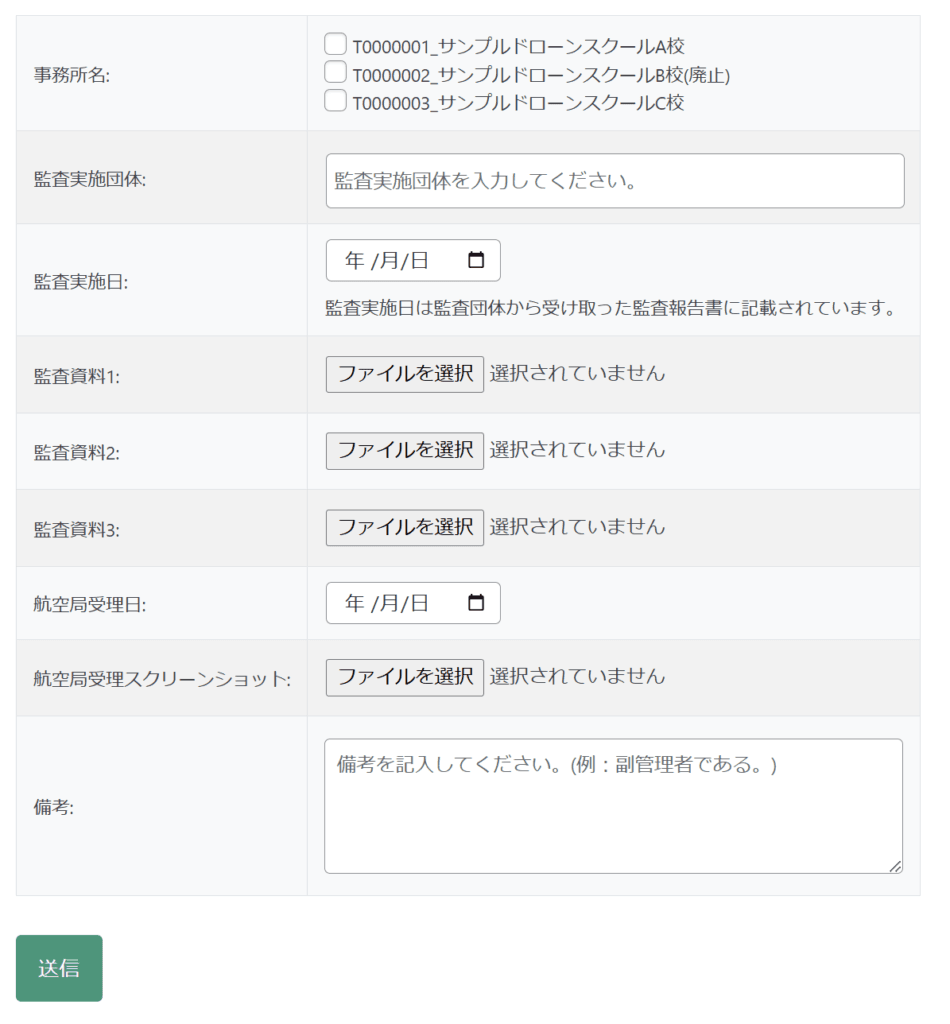Tick the T0000002_サンプルドローンスクールB校(廃止) checkbox

[336, 72]
